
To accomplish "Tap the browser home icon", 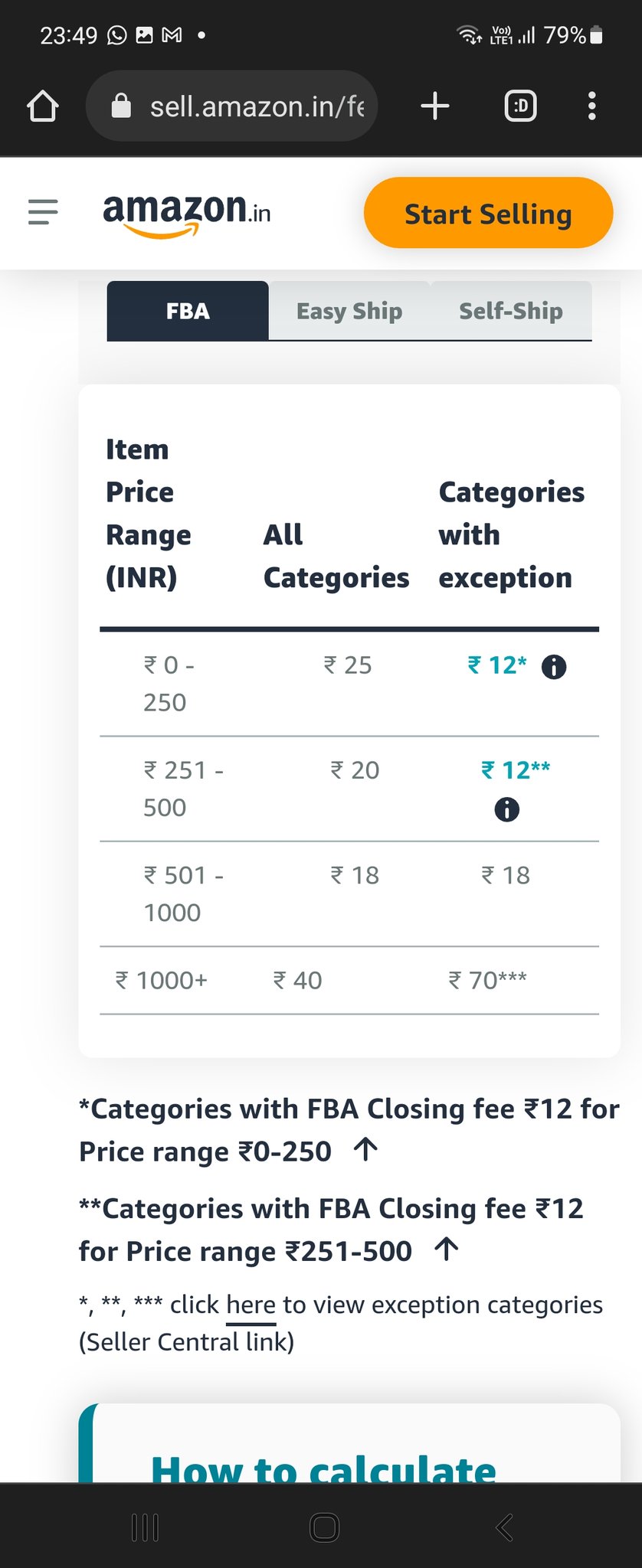I will (x=43, y=106).
